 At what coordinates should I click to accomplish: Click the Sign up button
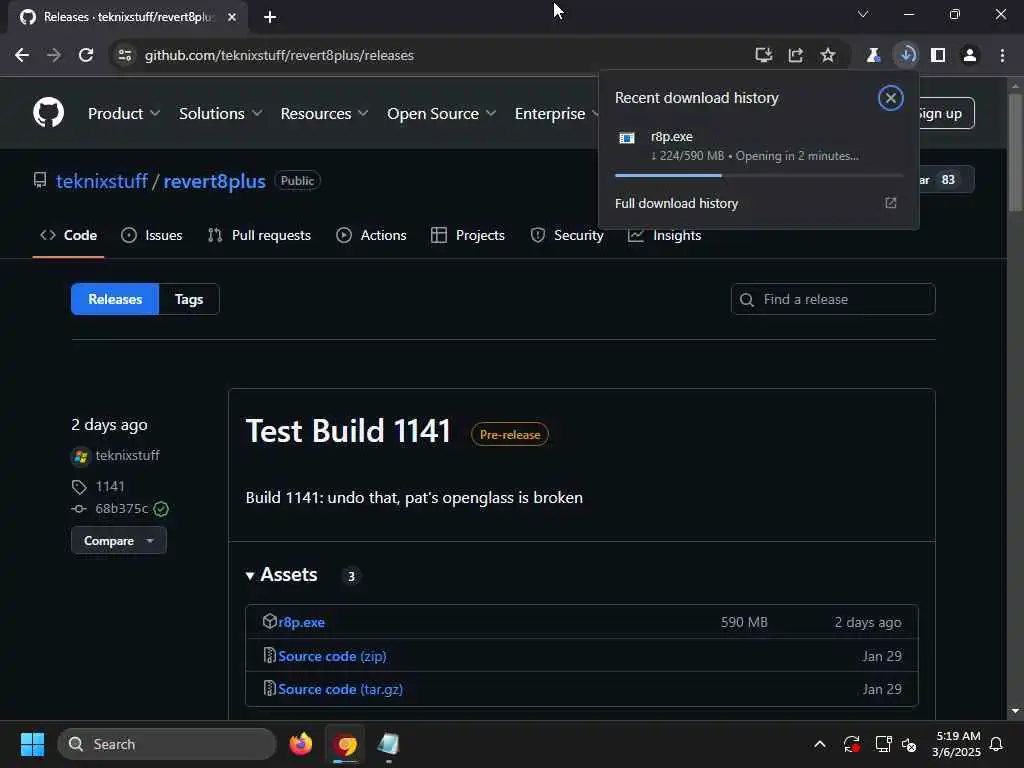click(x=945, y=114)
